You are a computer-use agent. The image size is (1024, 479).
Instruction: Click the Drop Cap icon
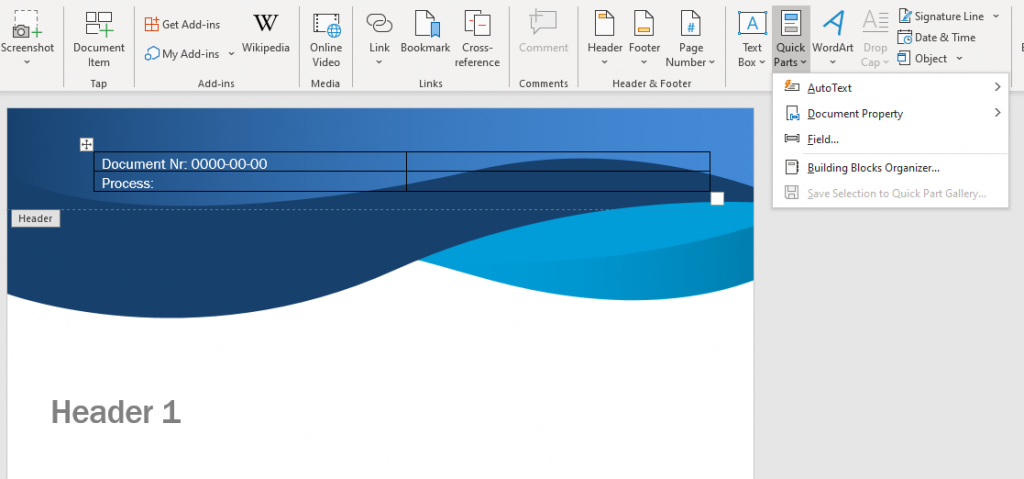875,23
